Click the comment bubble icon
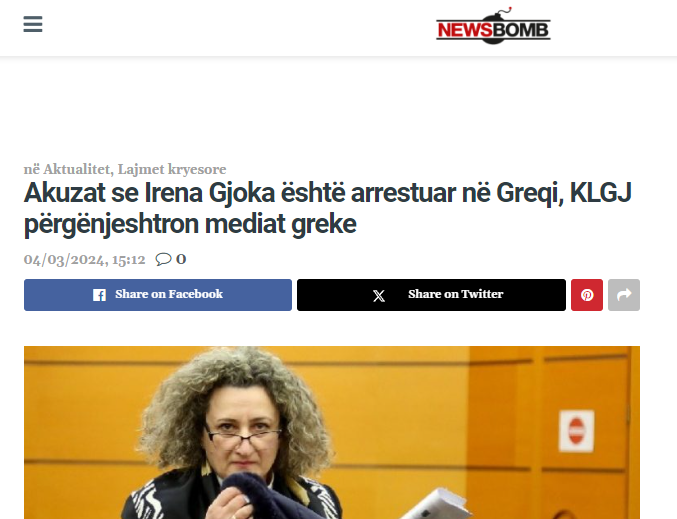The width and height of the screenshot is (677, 519). click(x=163, y=259)
